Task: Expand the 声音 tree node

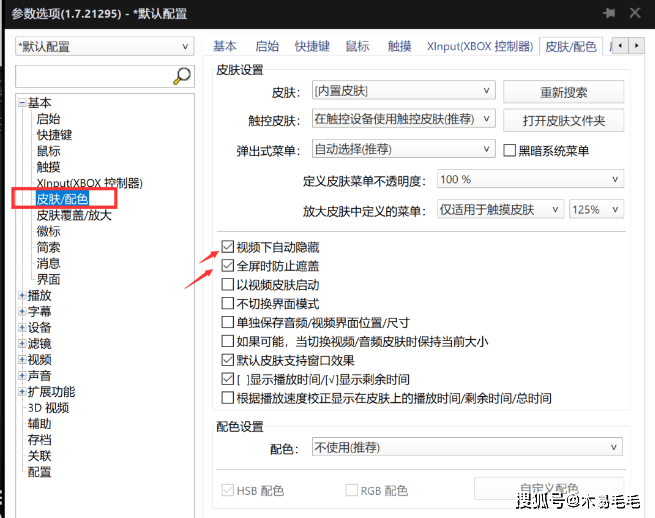Action: [22, 376]
